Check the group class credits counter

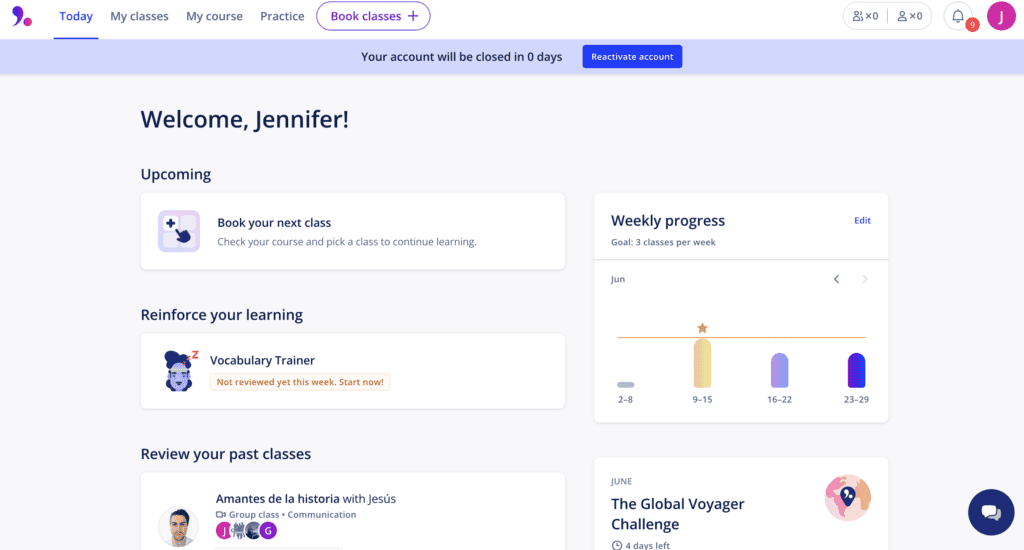click(x=865, y=16)
